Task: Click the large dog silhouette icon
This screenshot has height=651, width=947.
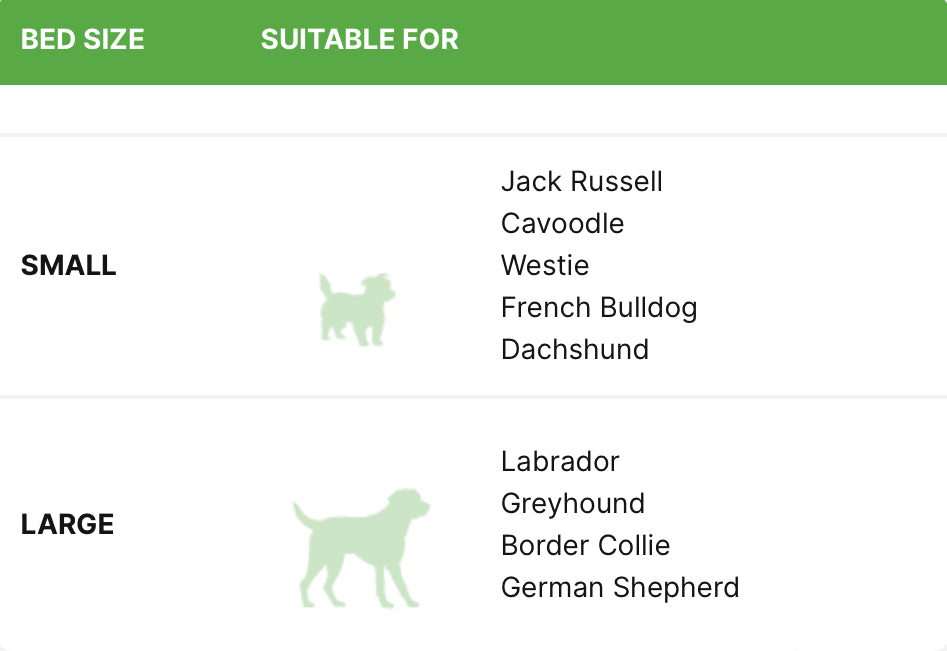Action: (361, 548)
